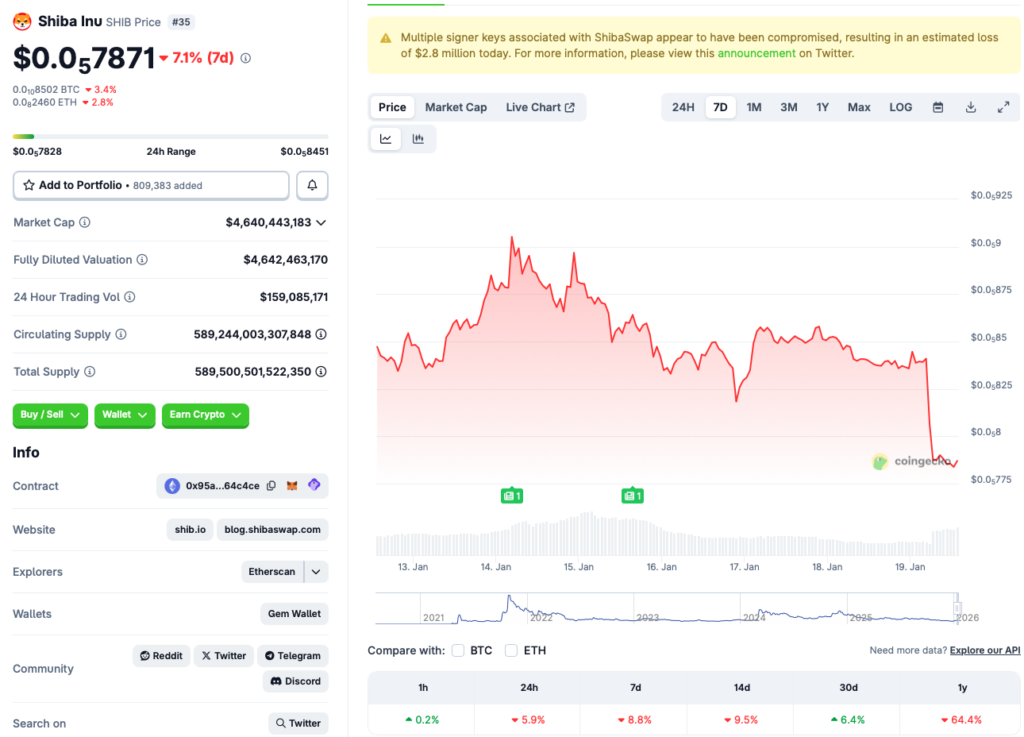Add contract to MetaMask via fox icon

pos(291,485)
